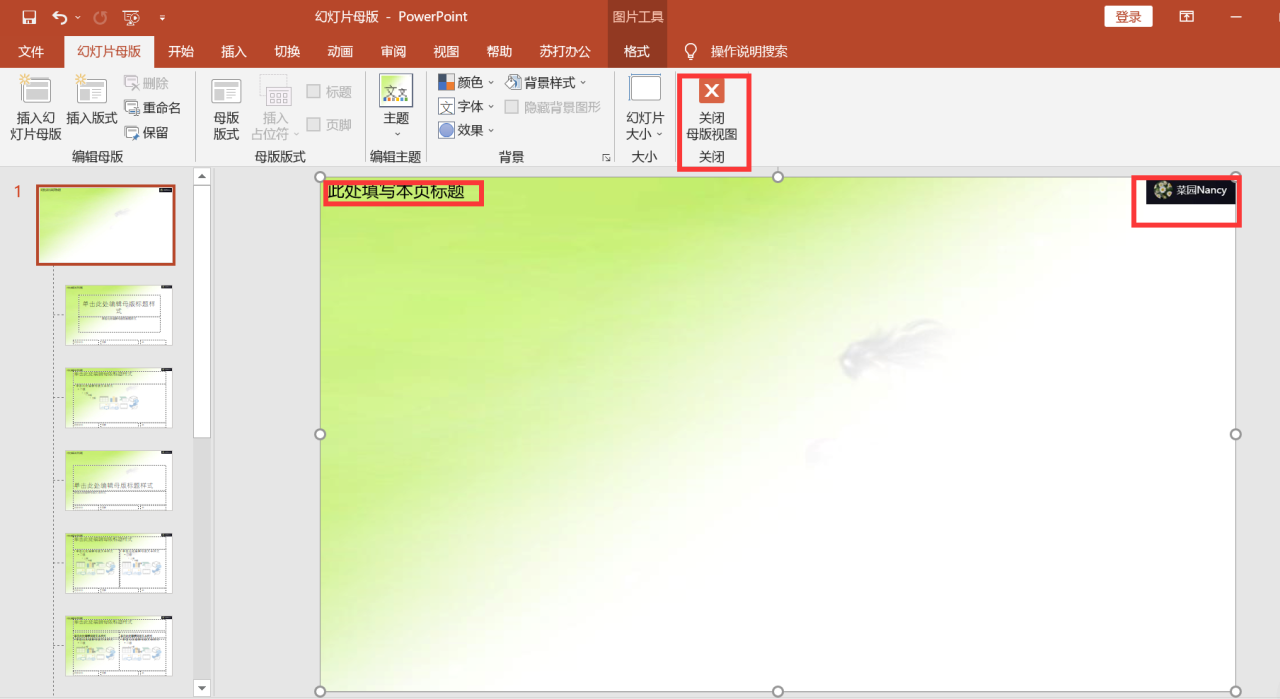Open 幻灯片大小 (Slide Size) options
The height and width of the screenshot is (699, 1280).
pyautogui.click(x=645, y=108)
